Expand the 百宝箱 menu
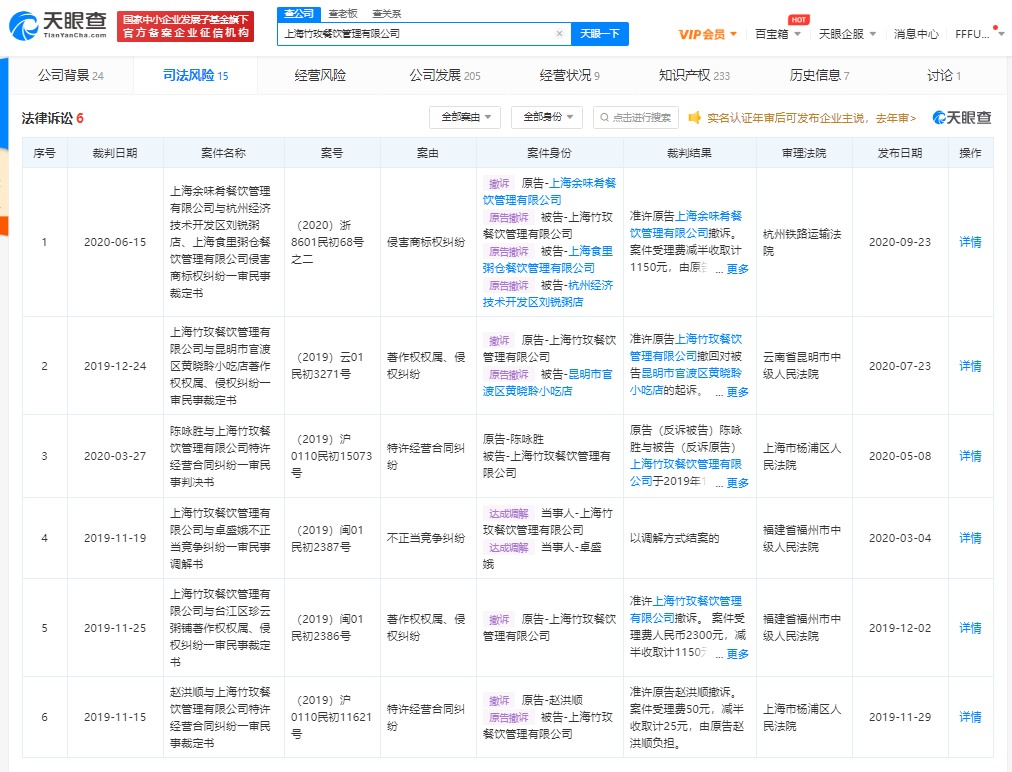The width and height of the screenshot is (1012, 772). coord(778,34)
